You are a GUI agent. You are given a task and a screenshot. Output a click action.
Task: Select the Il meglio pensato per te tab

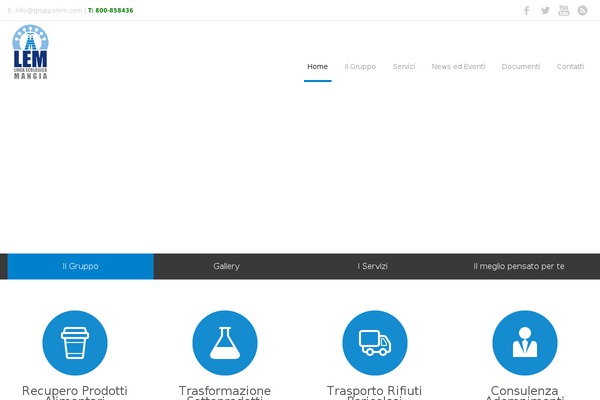click(519, 266)
